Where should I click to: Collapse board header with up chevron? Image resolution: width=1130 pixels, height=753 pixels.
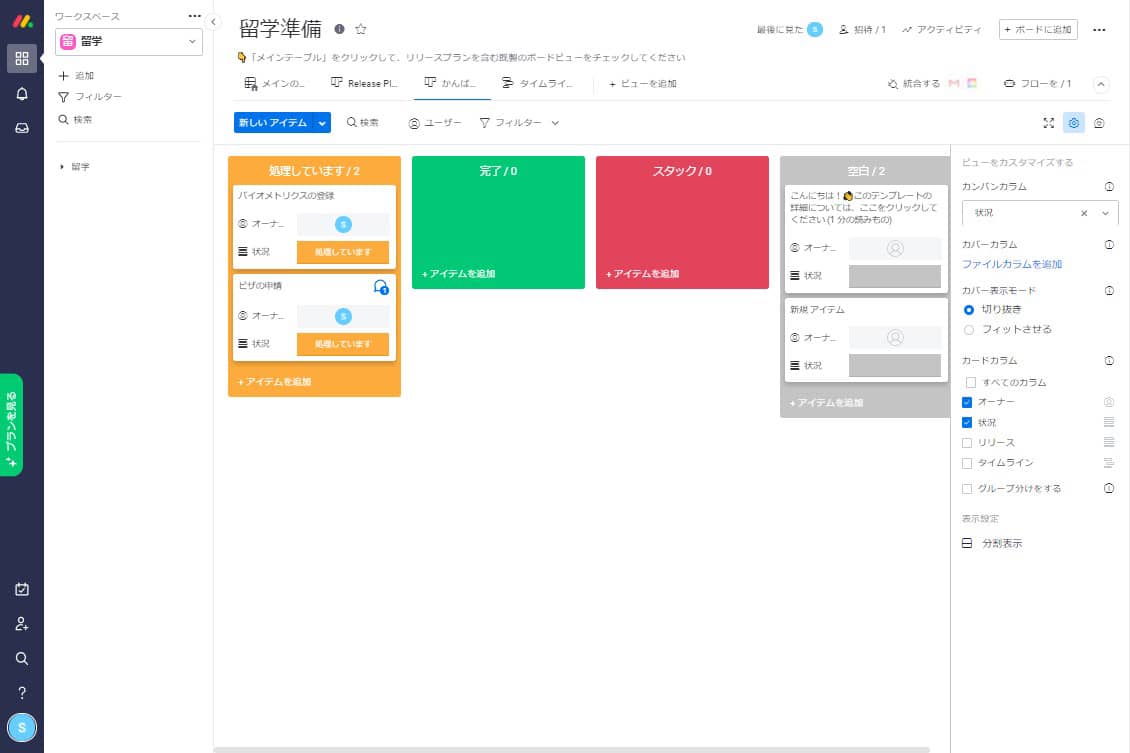1101,84
